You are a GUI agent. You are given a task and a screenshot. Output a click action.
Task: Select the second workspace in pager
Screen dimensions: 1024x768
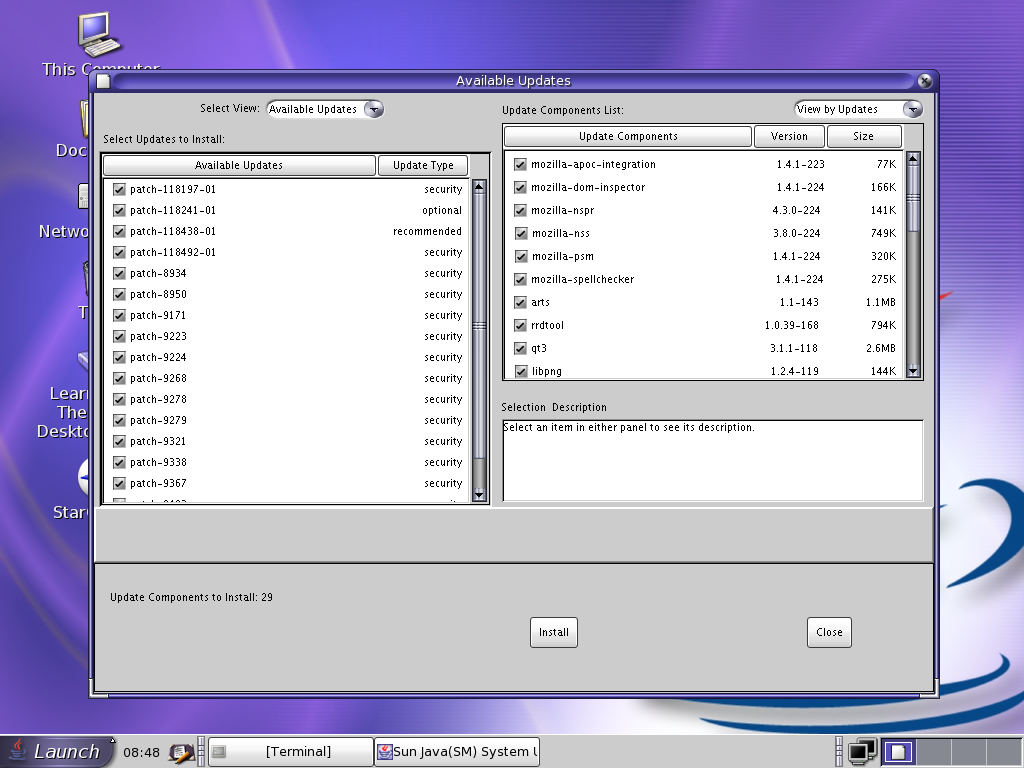[x=934, y=752]
